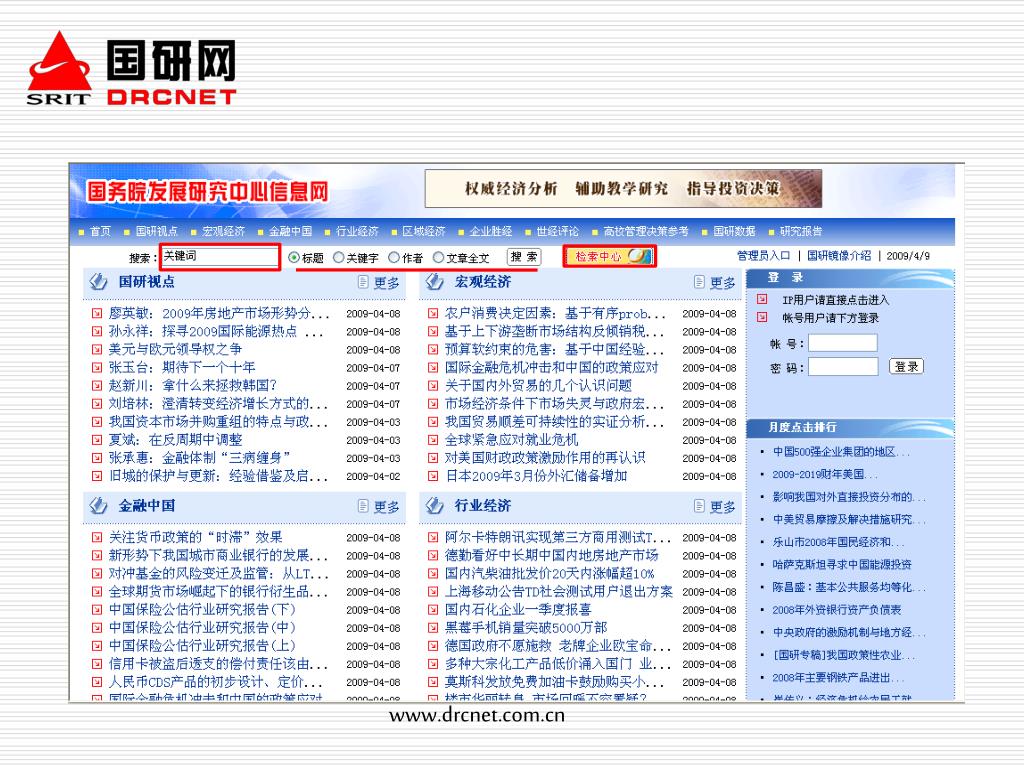Click the 国研网 DRCNET logo
The height and width of the screenshot is (768, 1024).
131,69
